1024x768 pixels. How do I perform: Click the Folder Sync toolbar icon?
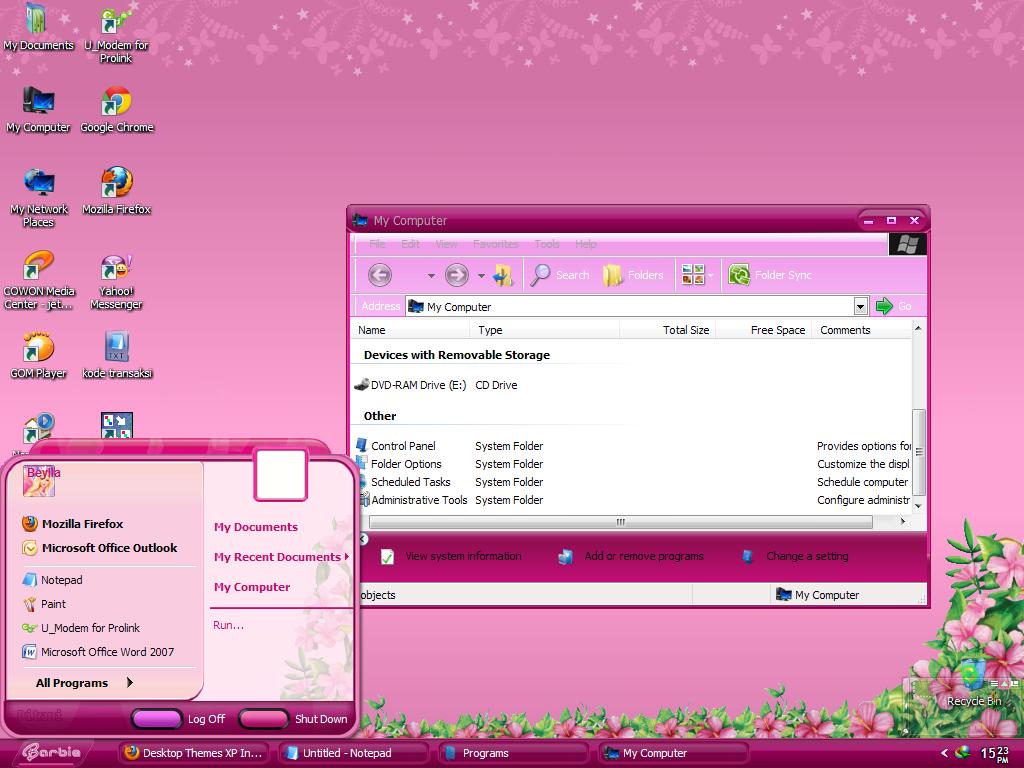click(x=769, y=275)
